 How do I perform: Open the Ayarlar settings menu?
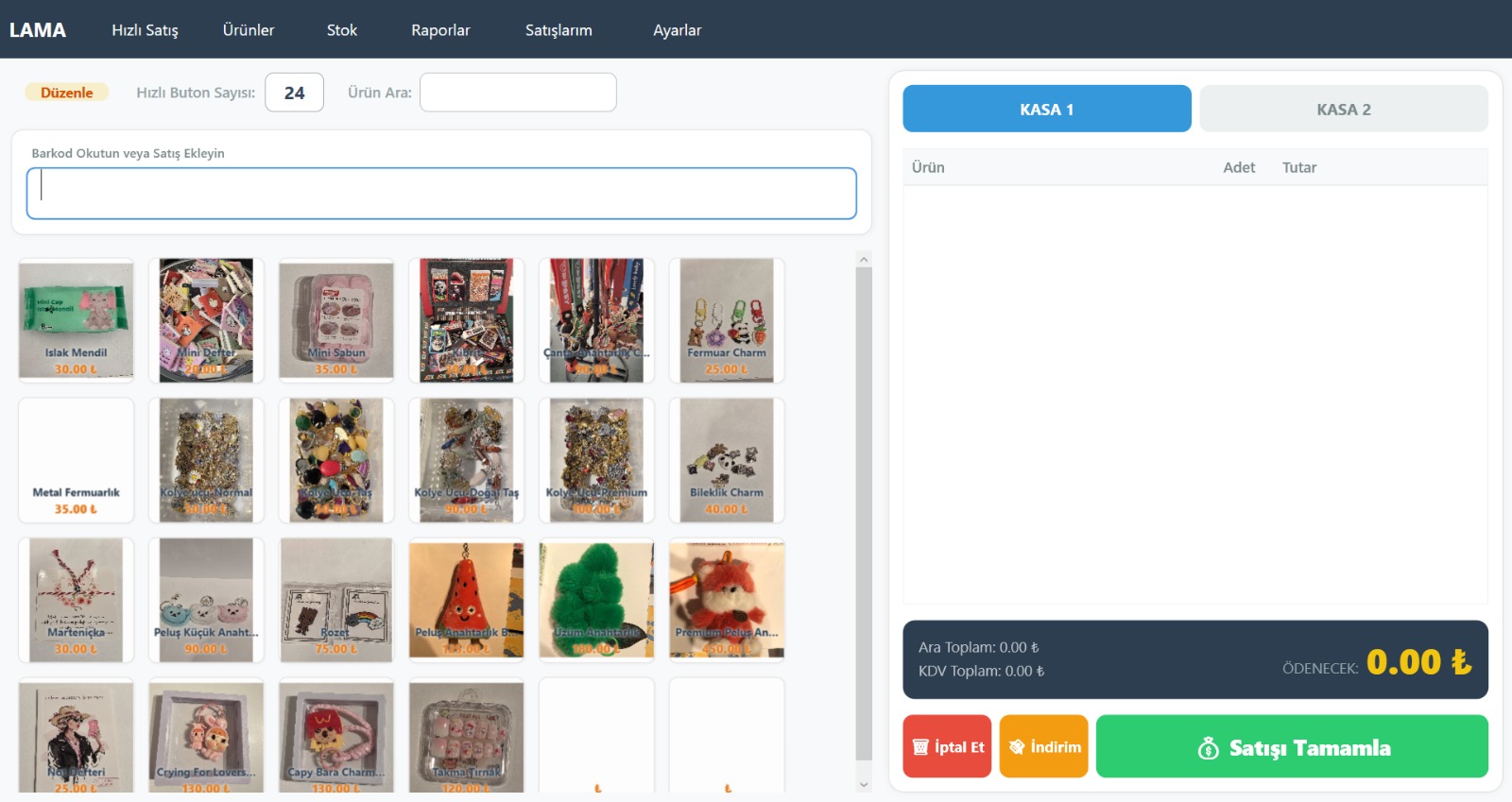(x=677, y=30)
